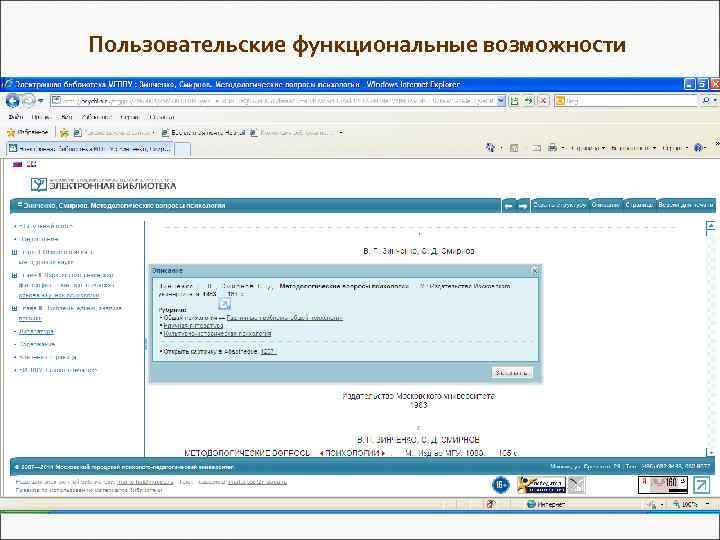
Task: Click the IE Back navigation button
Action: pyautogui.click(x=12, y=101)
